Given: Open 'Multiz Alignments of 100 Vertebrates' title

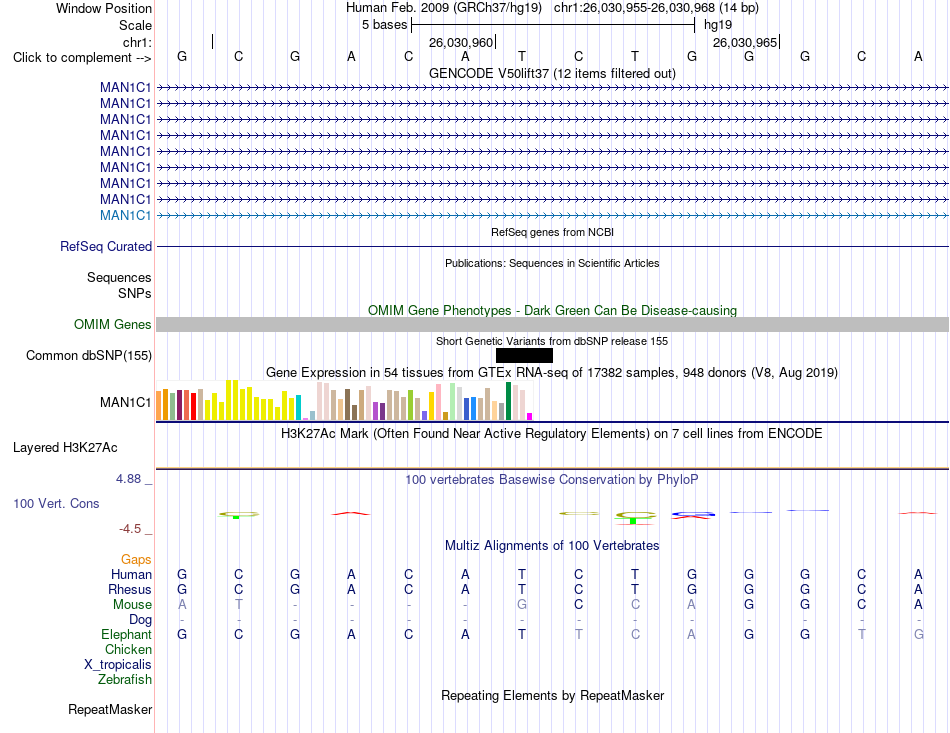Looking at the screenshot, I should 552,545.
